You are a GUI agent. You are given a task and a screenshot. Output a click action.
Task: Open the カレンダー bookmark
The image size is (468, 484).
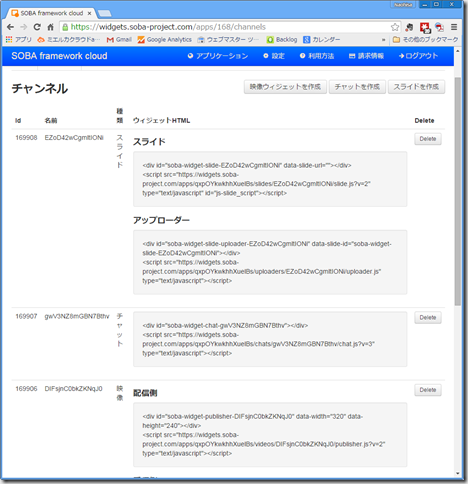point(322,40)
